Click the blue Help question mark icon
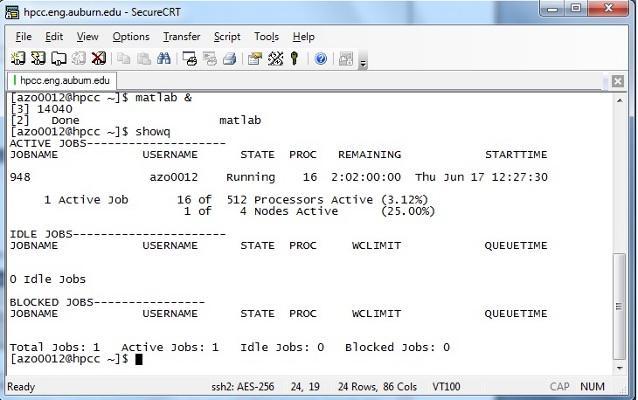This screenshot has width=638, height=400. (x=321, y=59)
